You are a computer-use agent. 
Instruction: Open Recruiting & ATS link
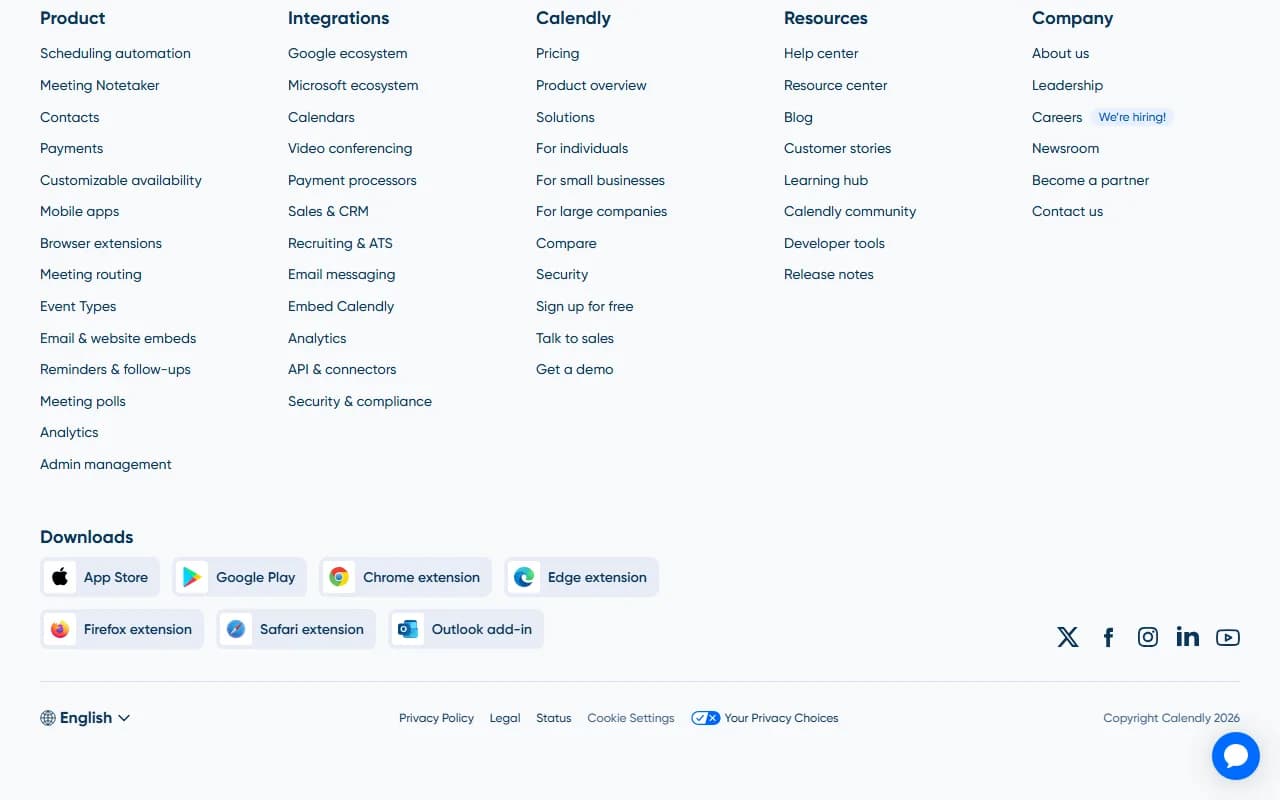point(340,243)
